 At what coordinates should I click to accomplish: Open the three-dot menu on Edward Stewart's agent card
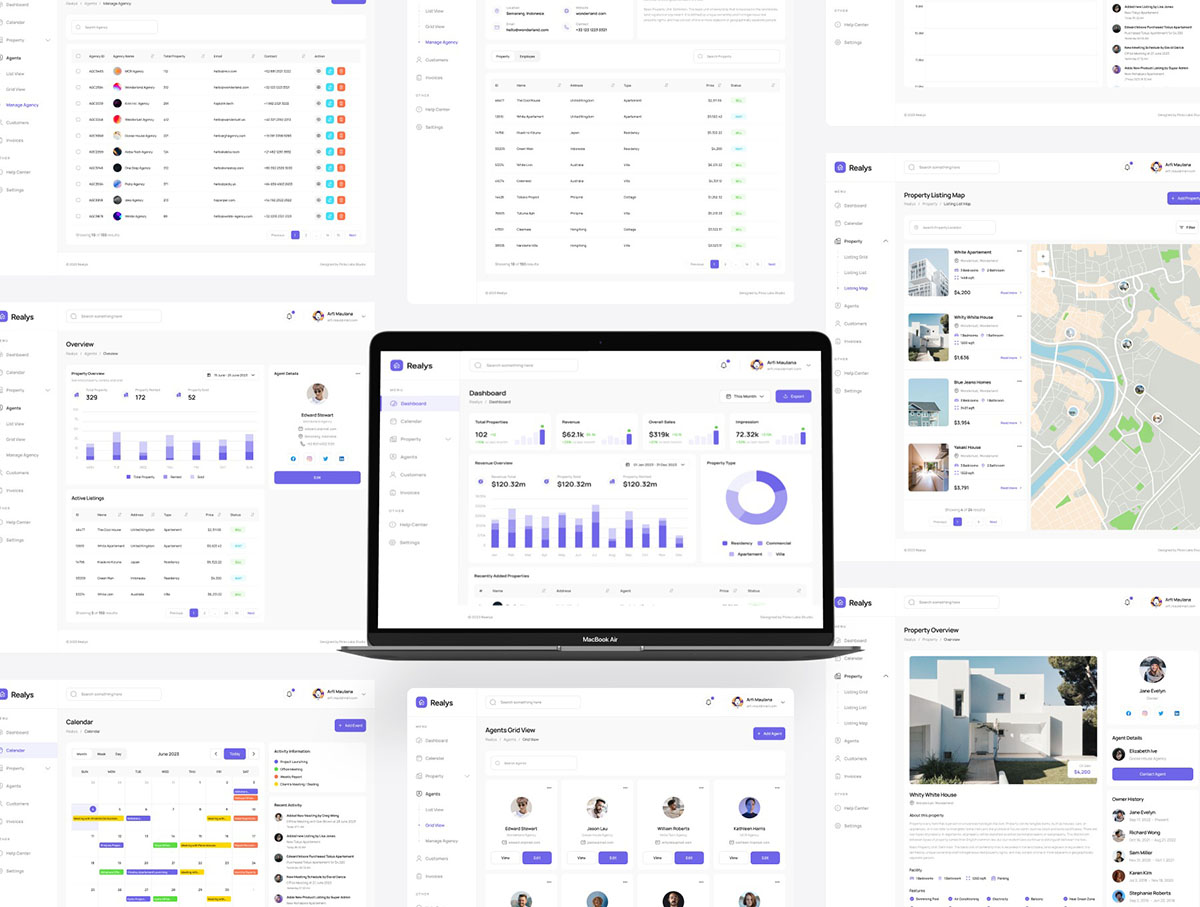coord(548,788)
